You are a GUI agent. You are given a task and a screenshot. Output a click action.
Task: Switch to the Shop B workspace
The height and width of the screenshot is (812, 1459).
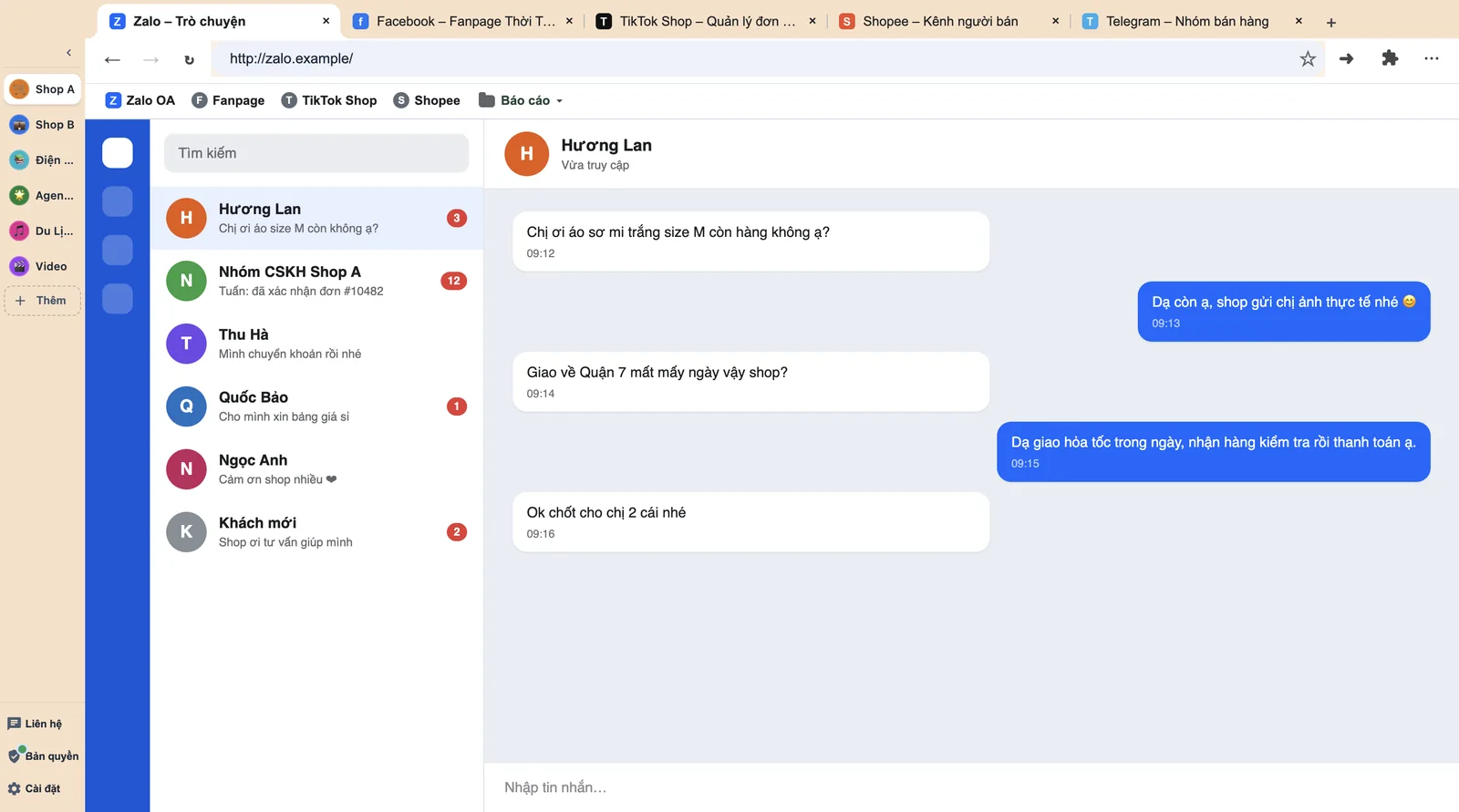click(43, 125)
